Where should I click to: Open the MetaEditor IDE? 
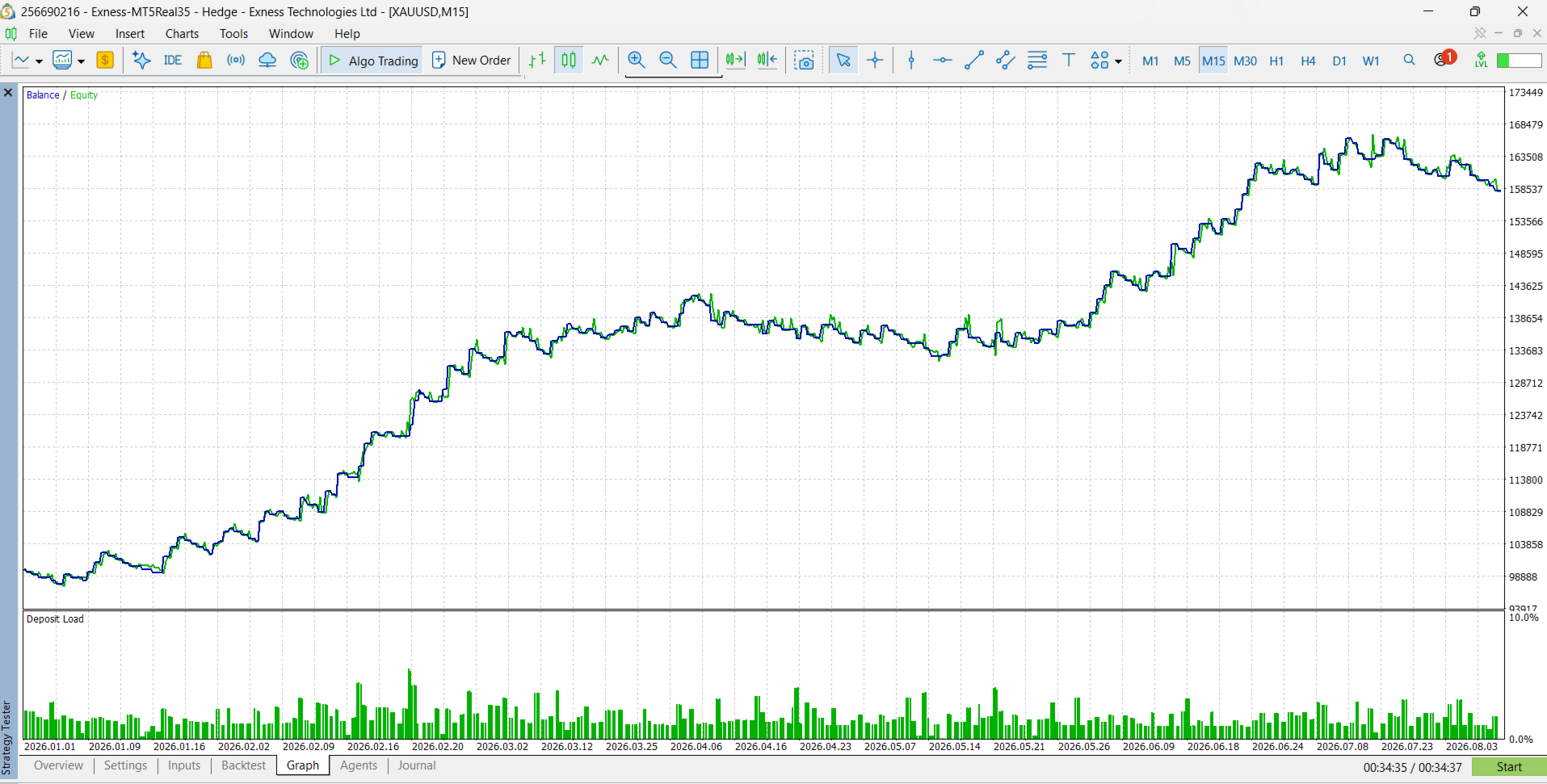point(172,60)
